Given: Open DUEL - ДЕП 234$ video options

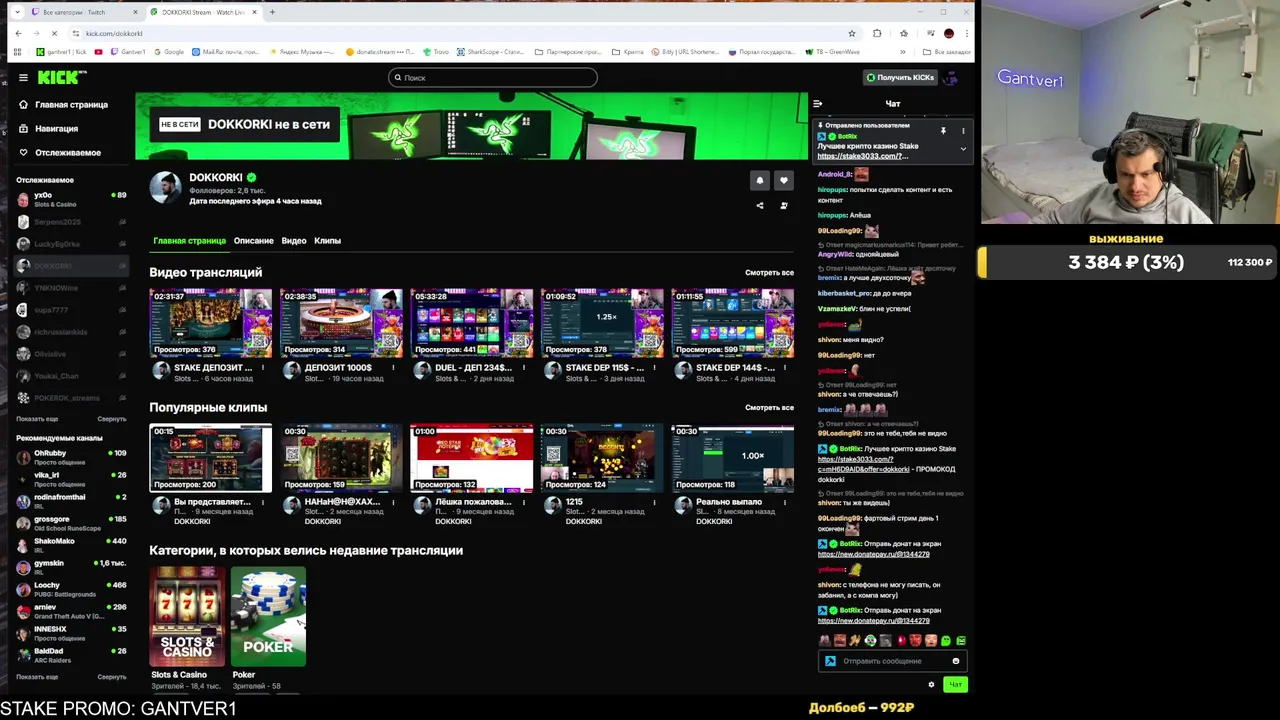Looking at the screenshot, I should click(524, 367).
